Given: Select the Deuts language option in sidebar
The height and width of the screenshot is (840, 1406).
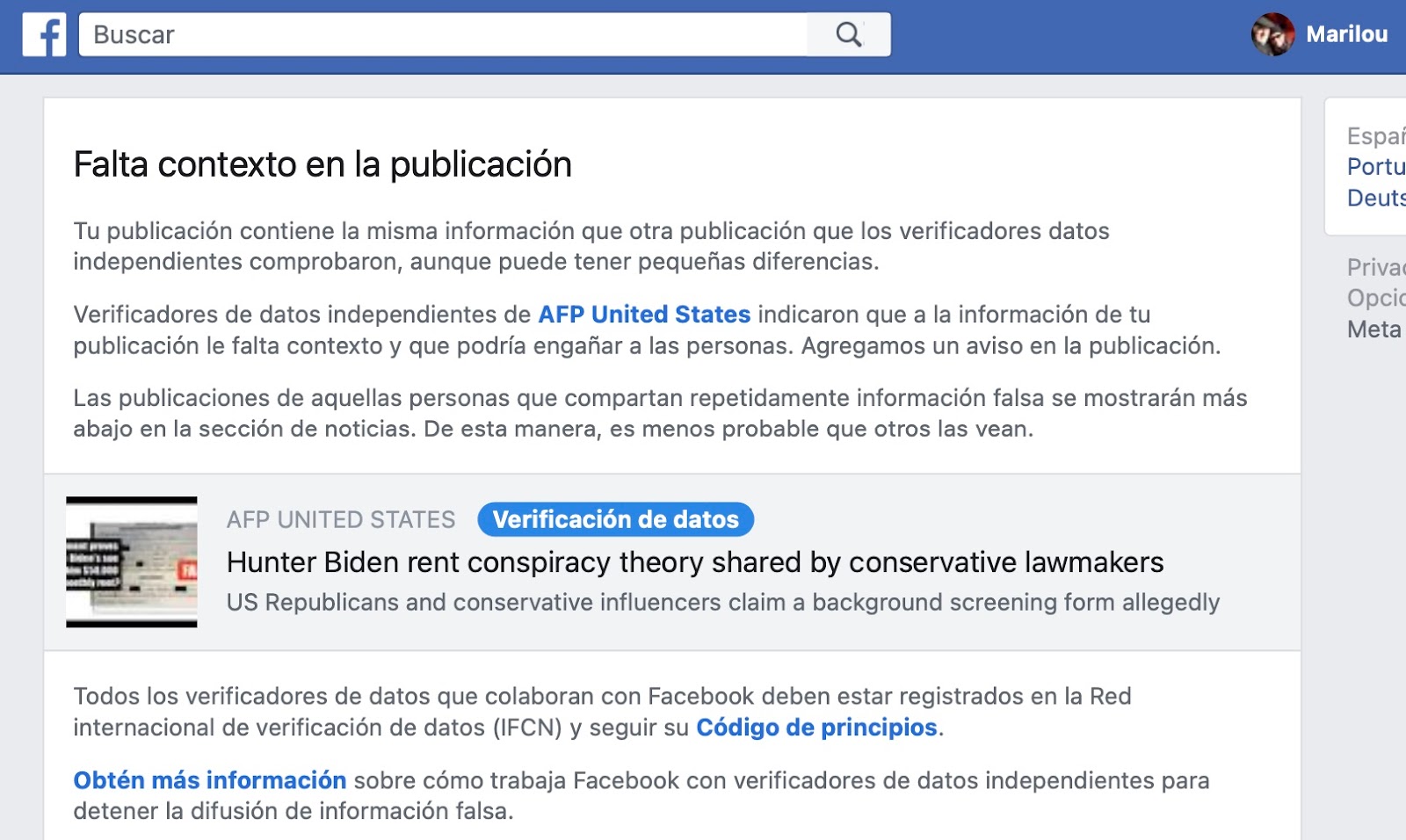Looking at the screenshot, I should click(x=1376, y=198).
